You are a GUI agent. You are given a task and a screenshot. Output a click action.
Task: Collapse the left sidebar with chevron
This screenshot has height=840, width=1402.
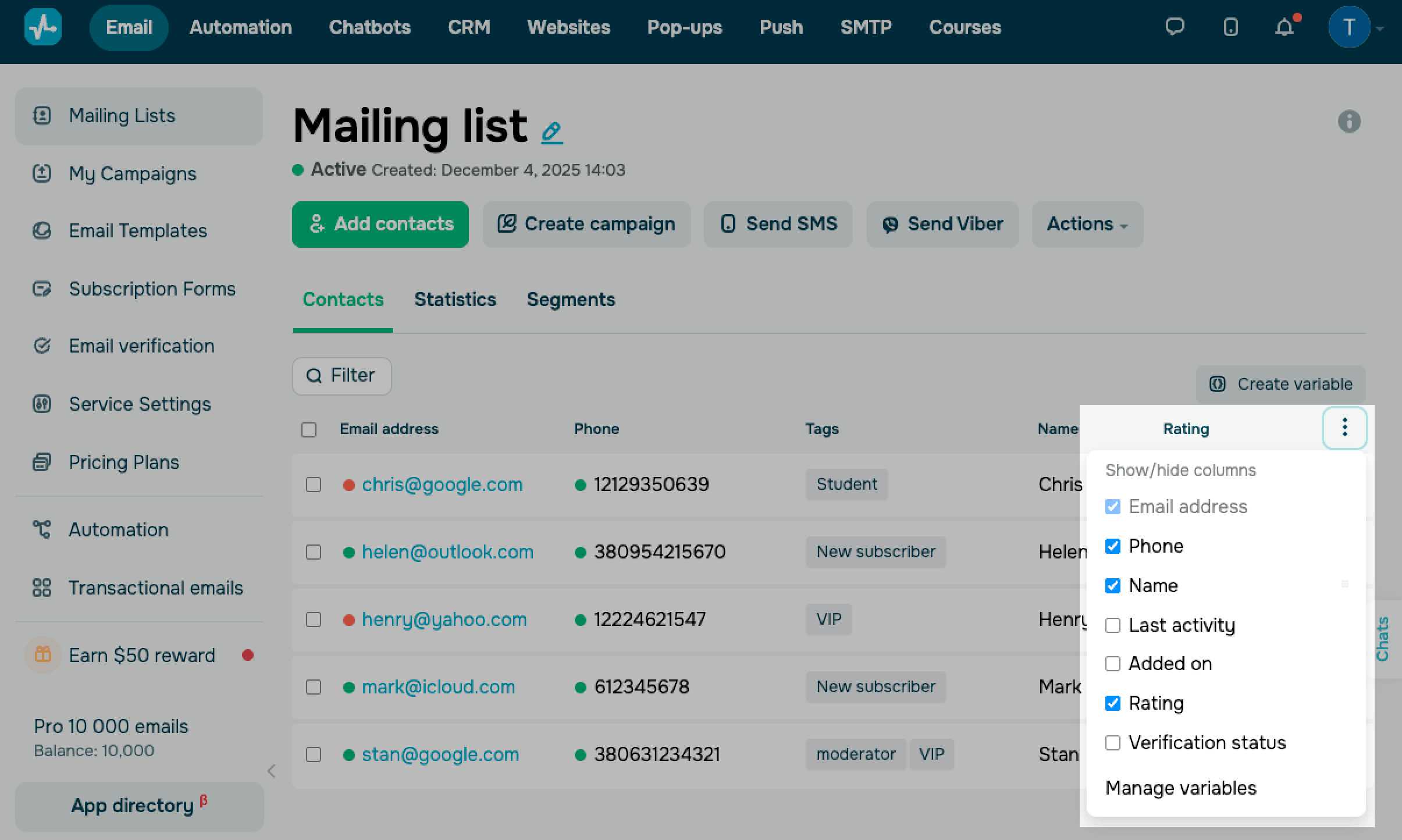(271, 771)
